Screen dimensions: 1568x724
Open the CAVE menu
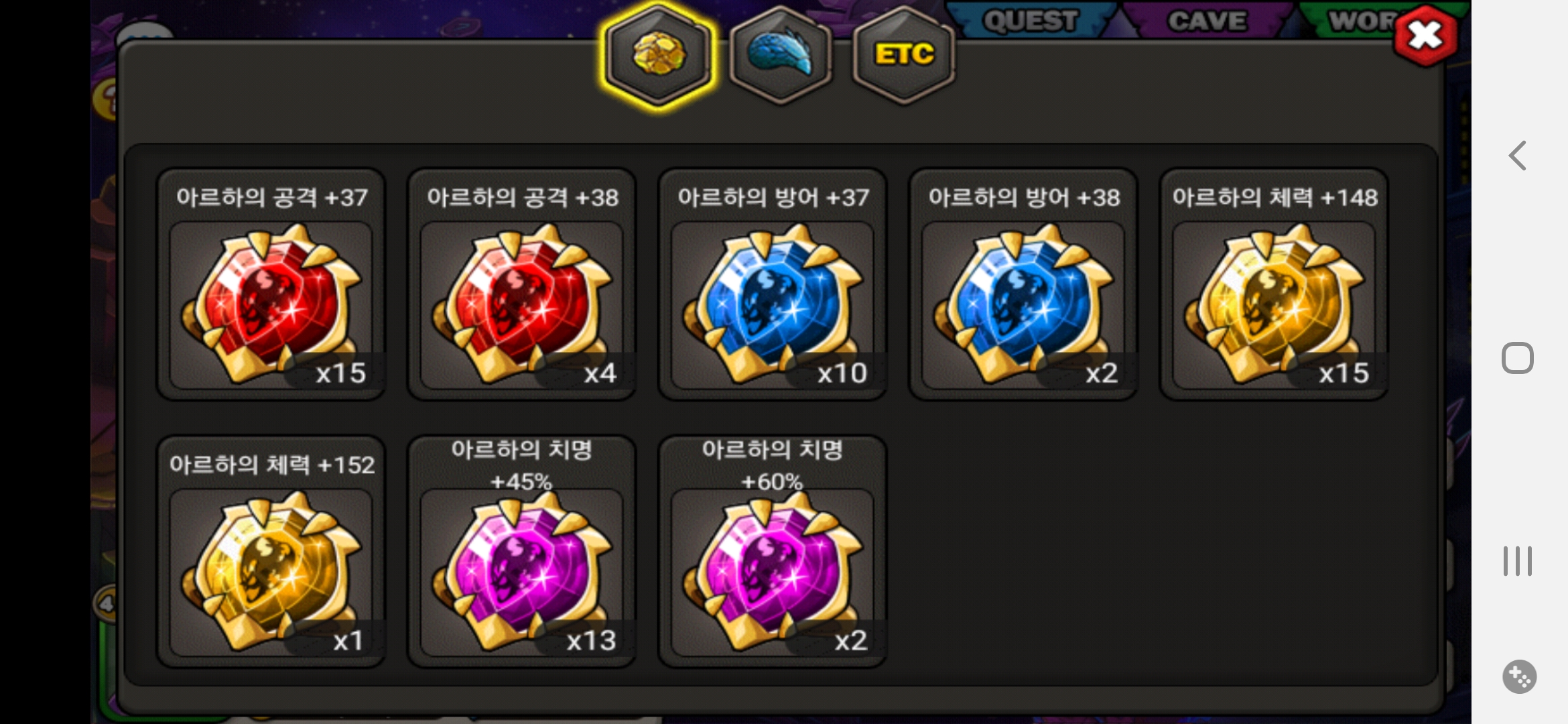pos(1207,20)
